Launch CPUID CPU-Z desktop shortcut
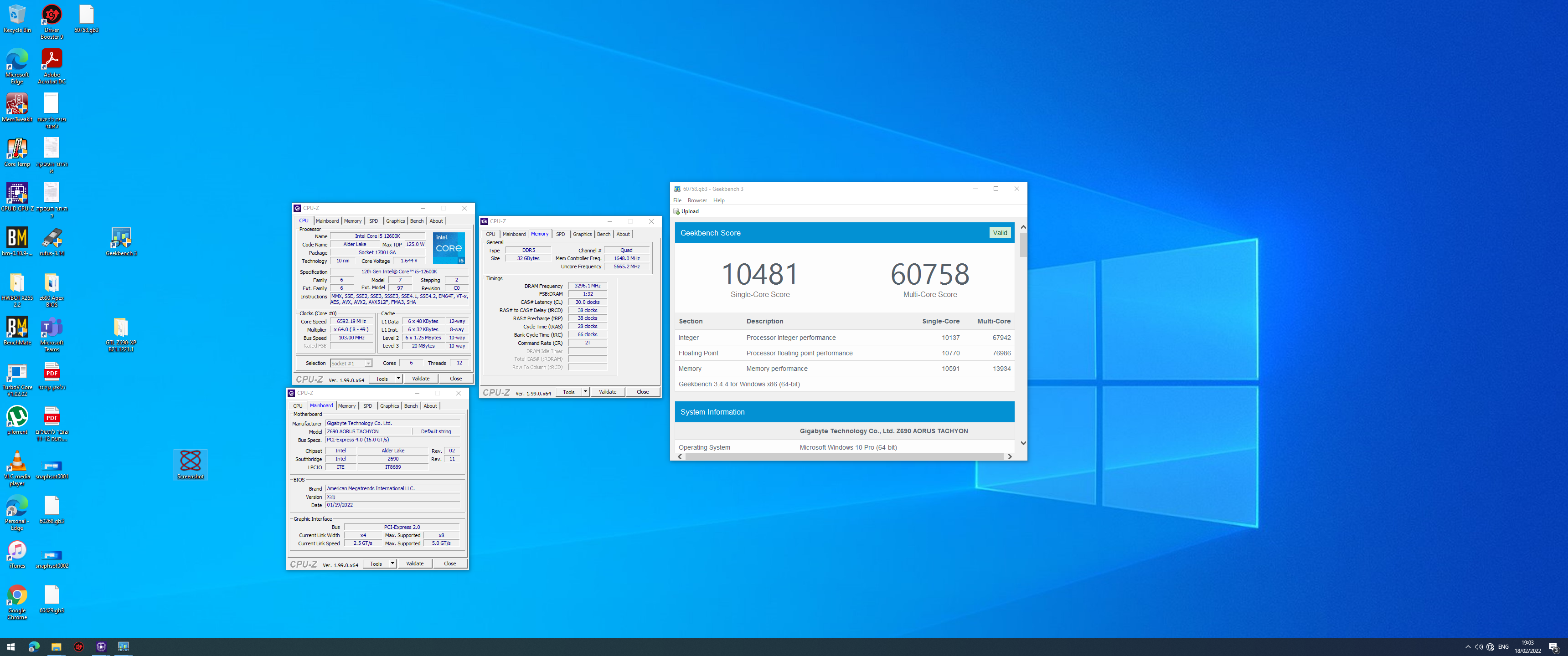1568x656 pixels. click(17, 196)
